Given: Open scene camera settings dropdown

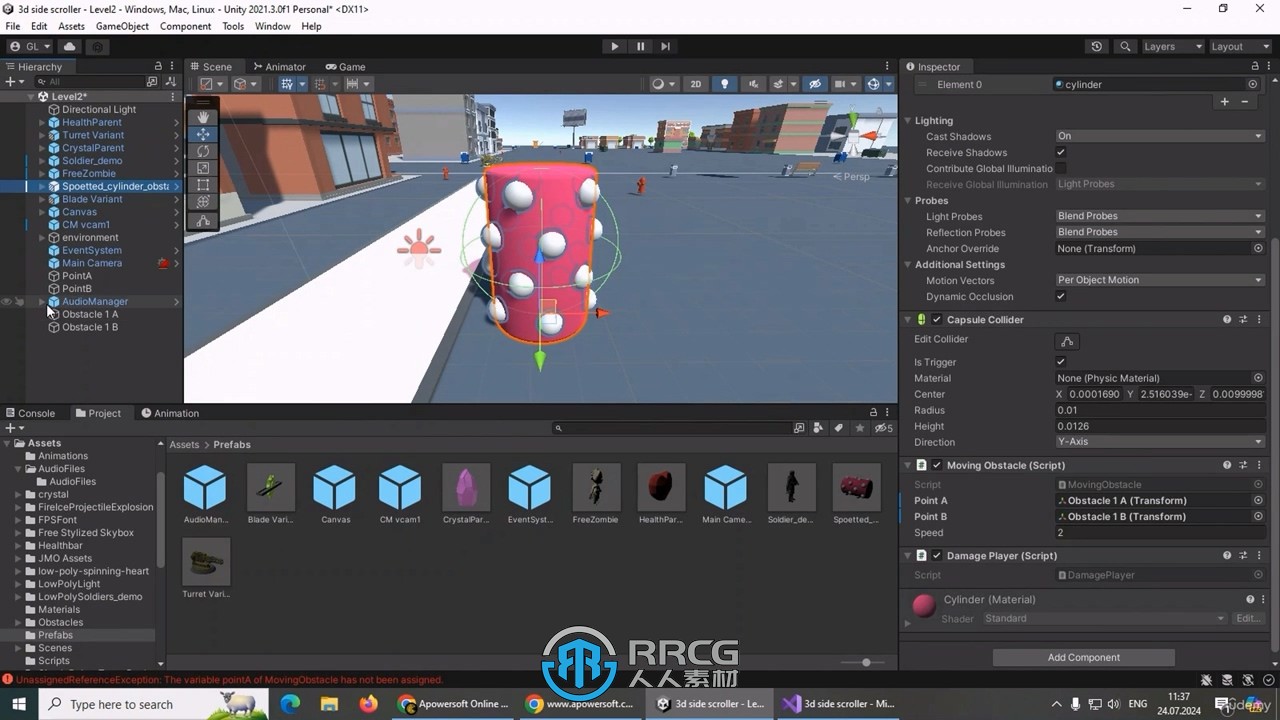Looking at the screenshot, I should pyautogui.click(x=845, y=84).
